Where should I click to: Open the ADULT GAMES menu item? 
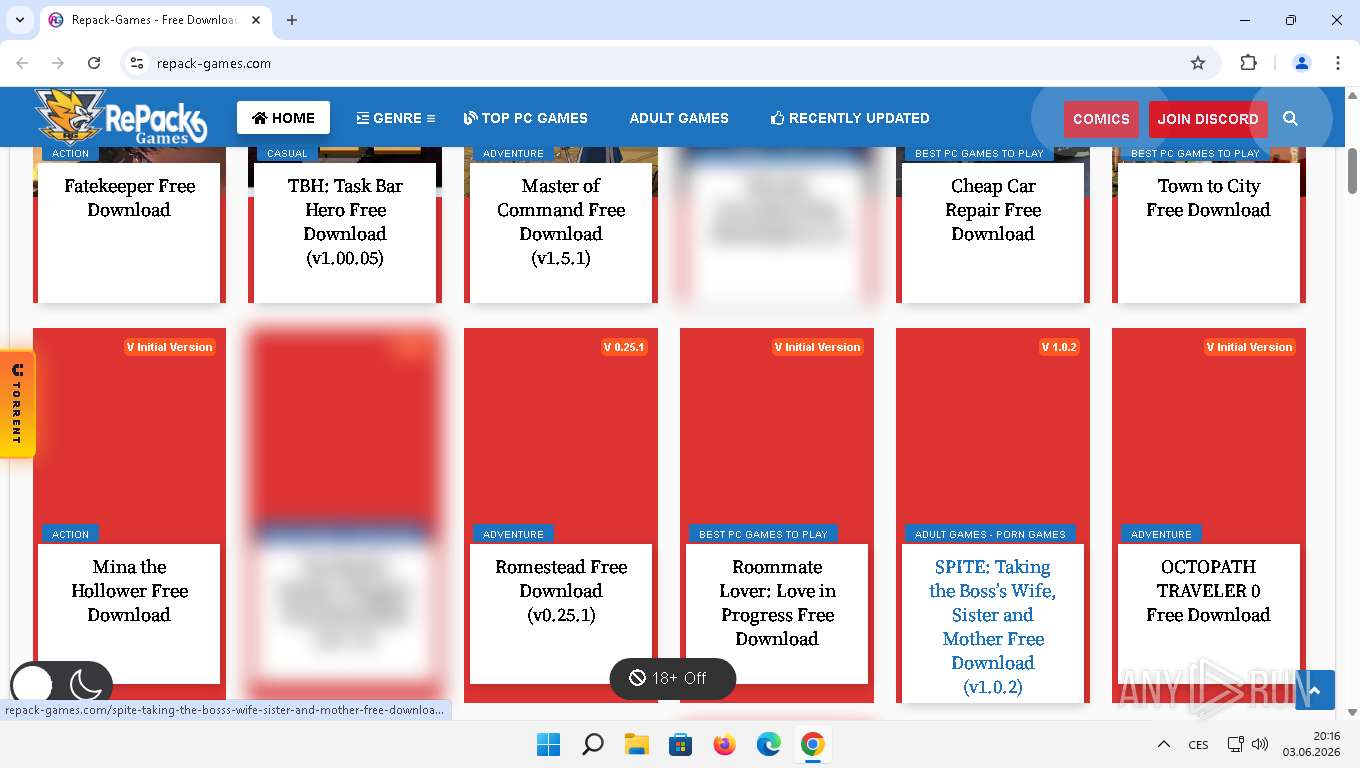pyautogui.click(x=679, y=118)
